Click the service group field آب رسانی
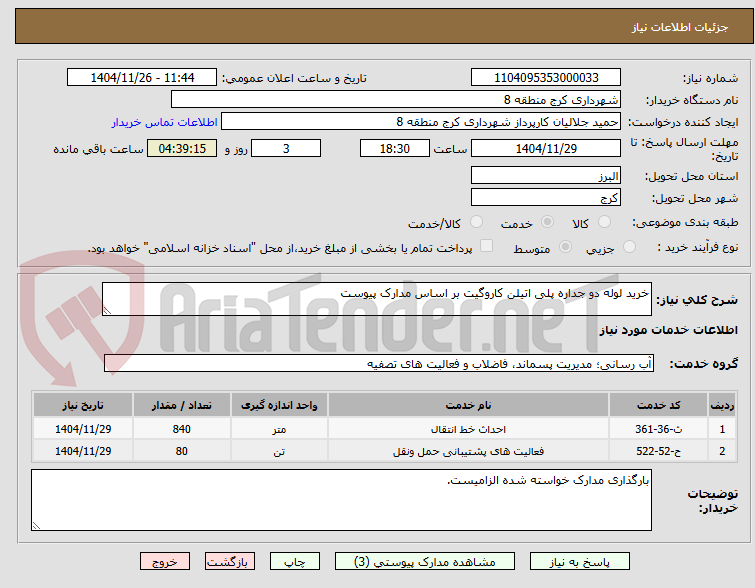This screenshot has width=755, height=588. click(378, 364)
